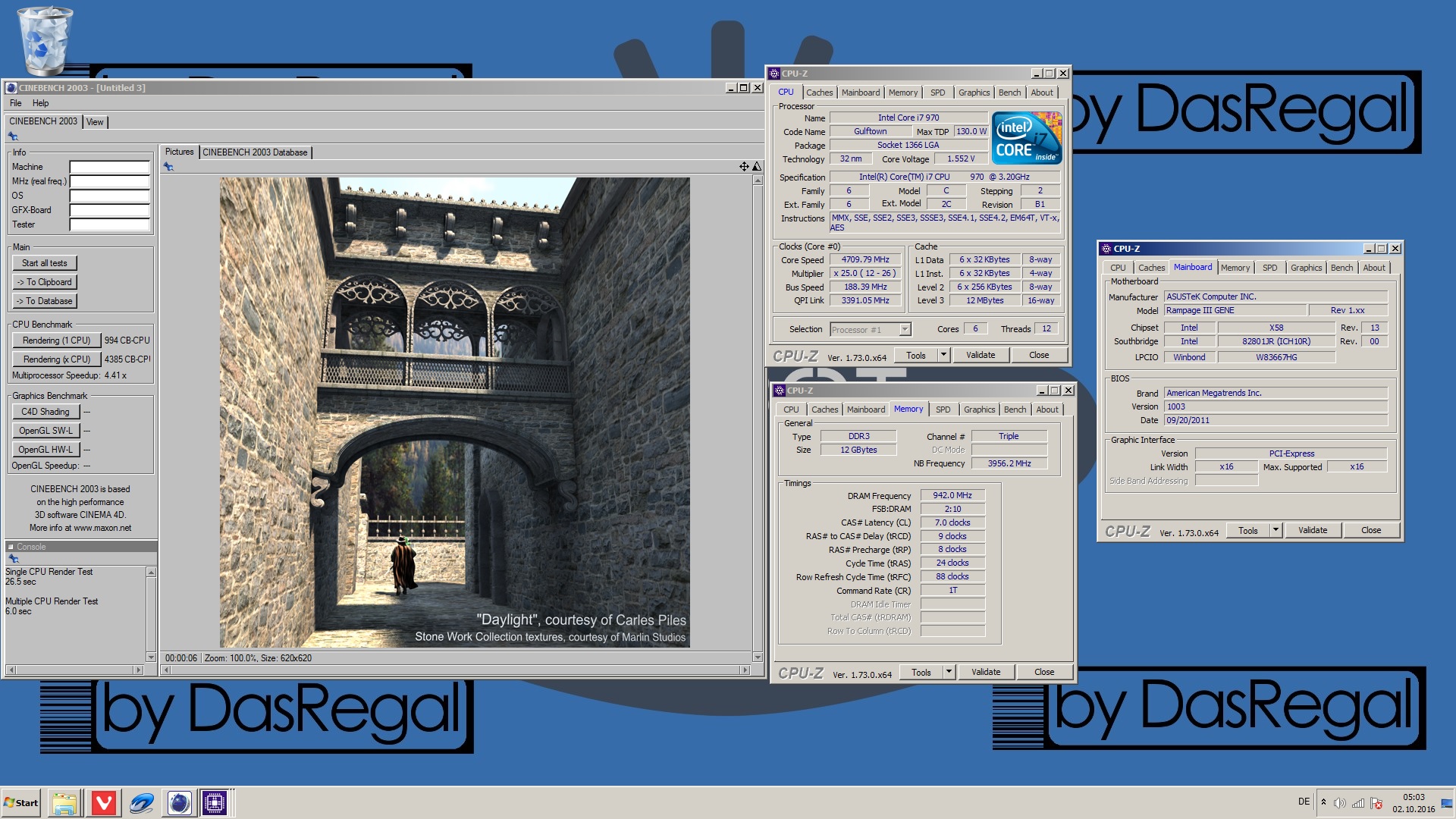Click the pin icon in Pictures panel

click(168, 167)
